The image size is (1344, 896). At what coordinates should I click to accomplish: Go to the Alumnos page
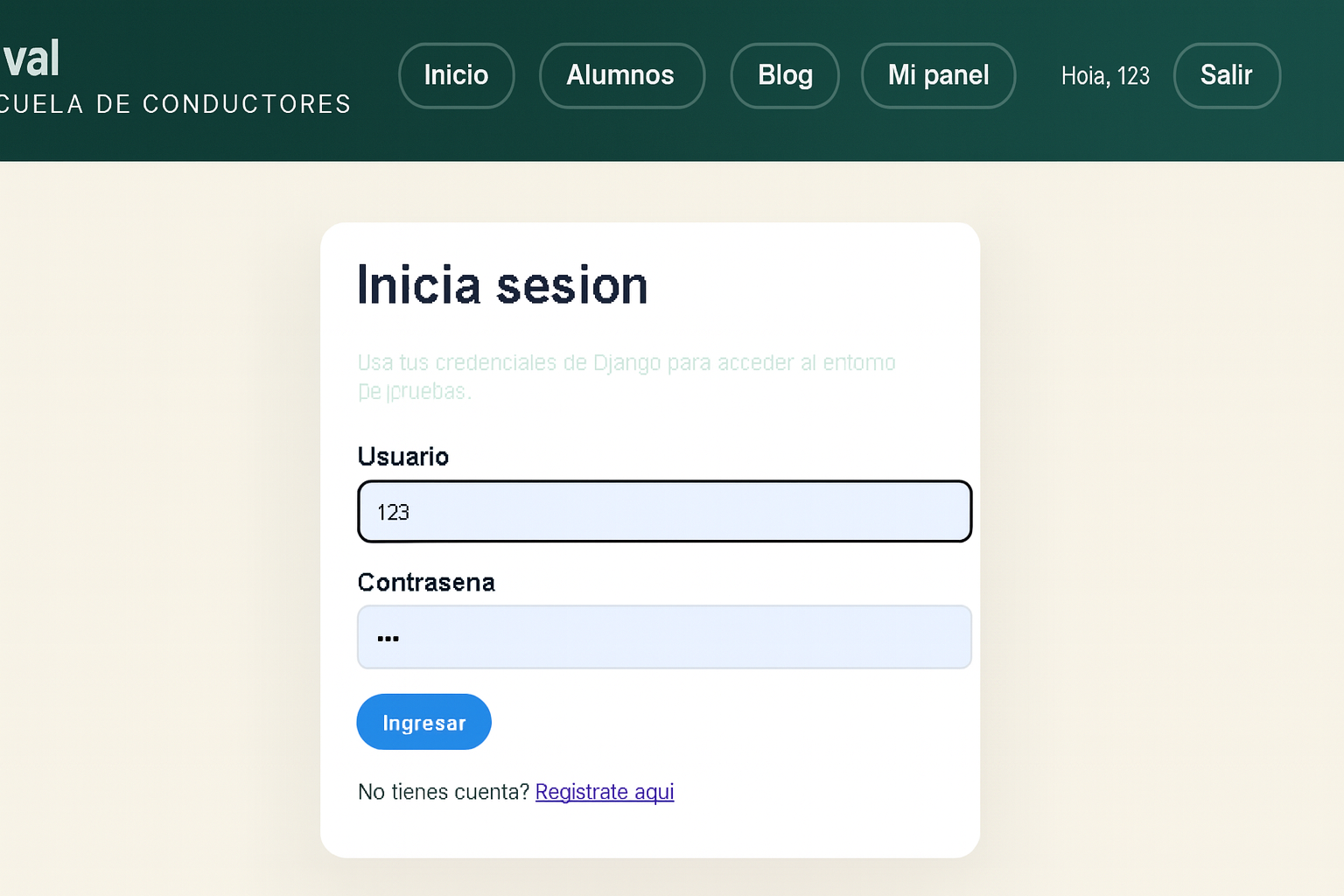(x=621, y=75)
